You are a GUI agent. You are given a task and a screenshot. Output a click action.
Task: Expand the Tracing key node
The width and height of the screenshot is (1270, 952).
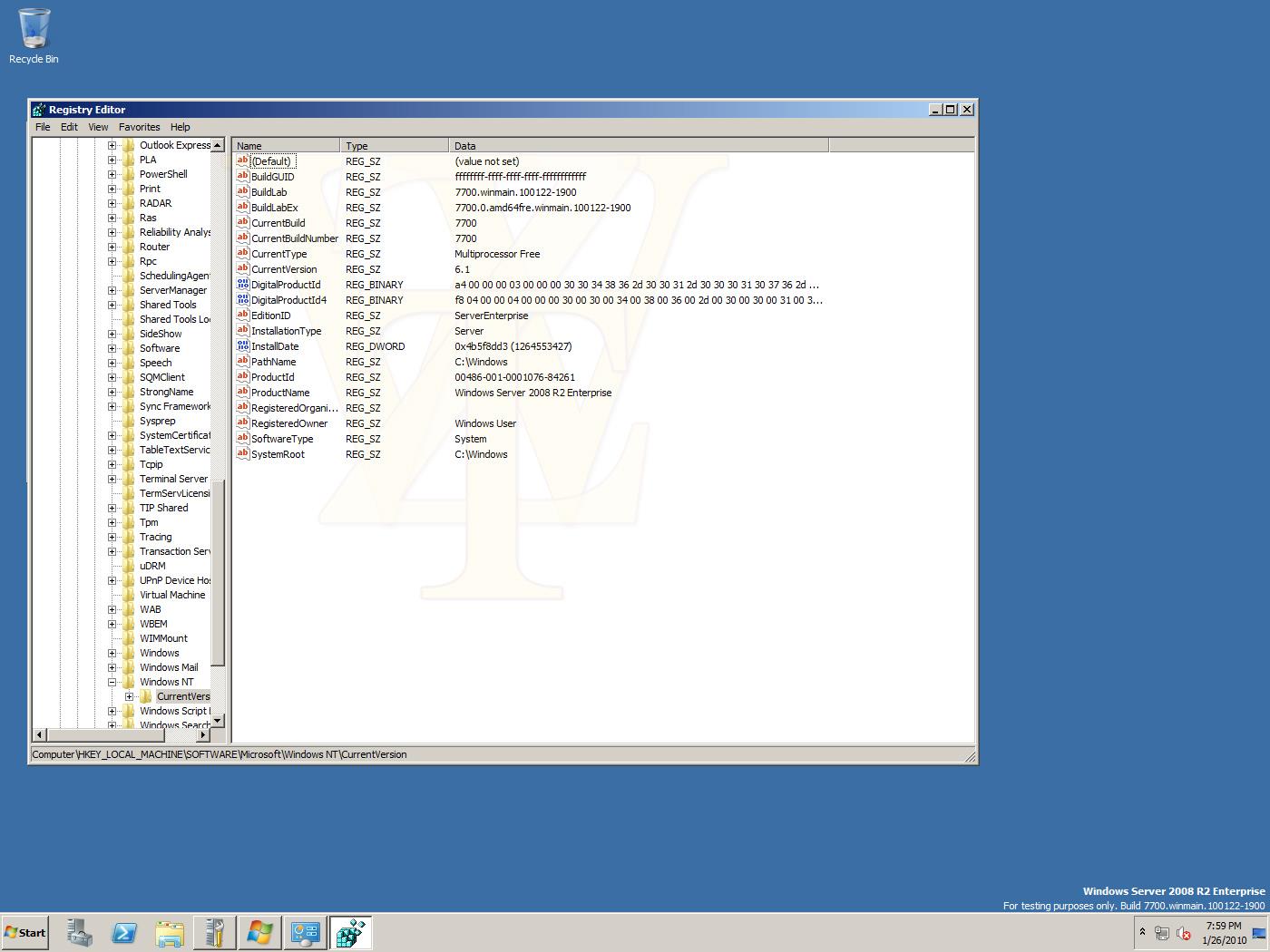pyautogui.click(x=112, y=537)
